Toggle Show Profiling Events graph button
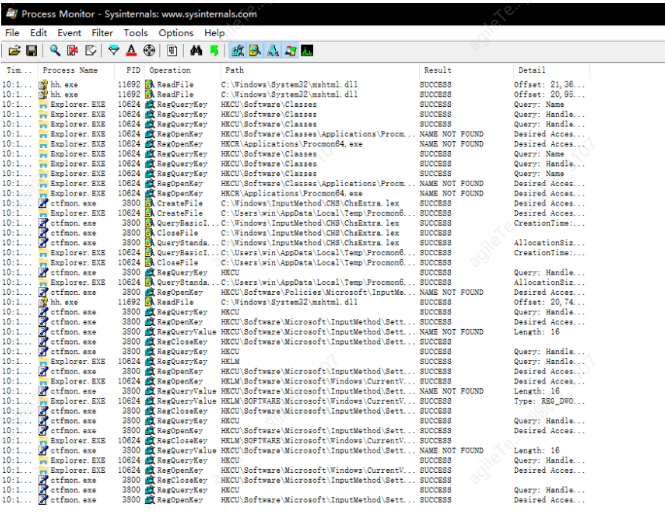The image size is (665, 515). tap(306, 50)
